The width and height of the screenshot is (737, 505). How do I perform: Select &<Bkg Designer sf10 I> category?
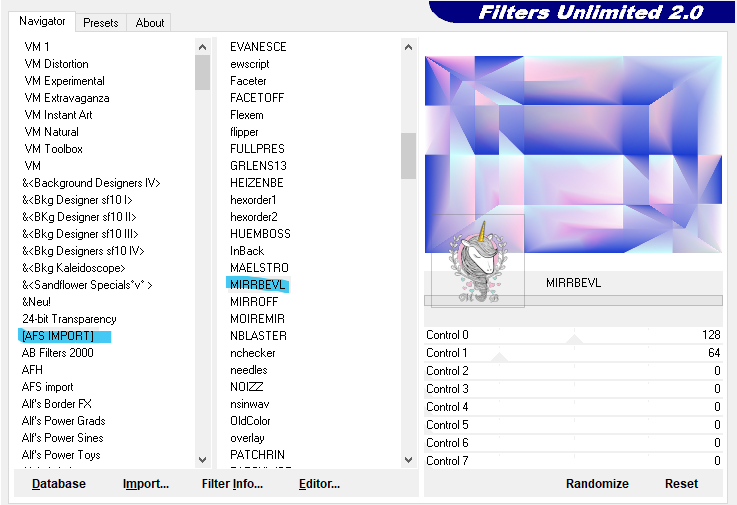click(x=77, y=200)
